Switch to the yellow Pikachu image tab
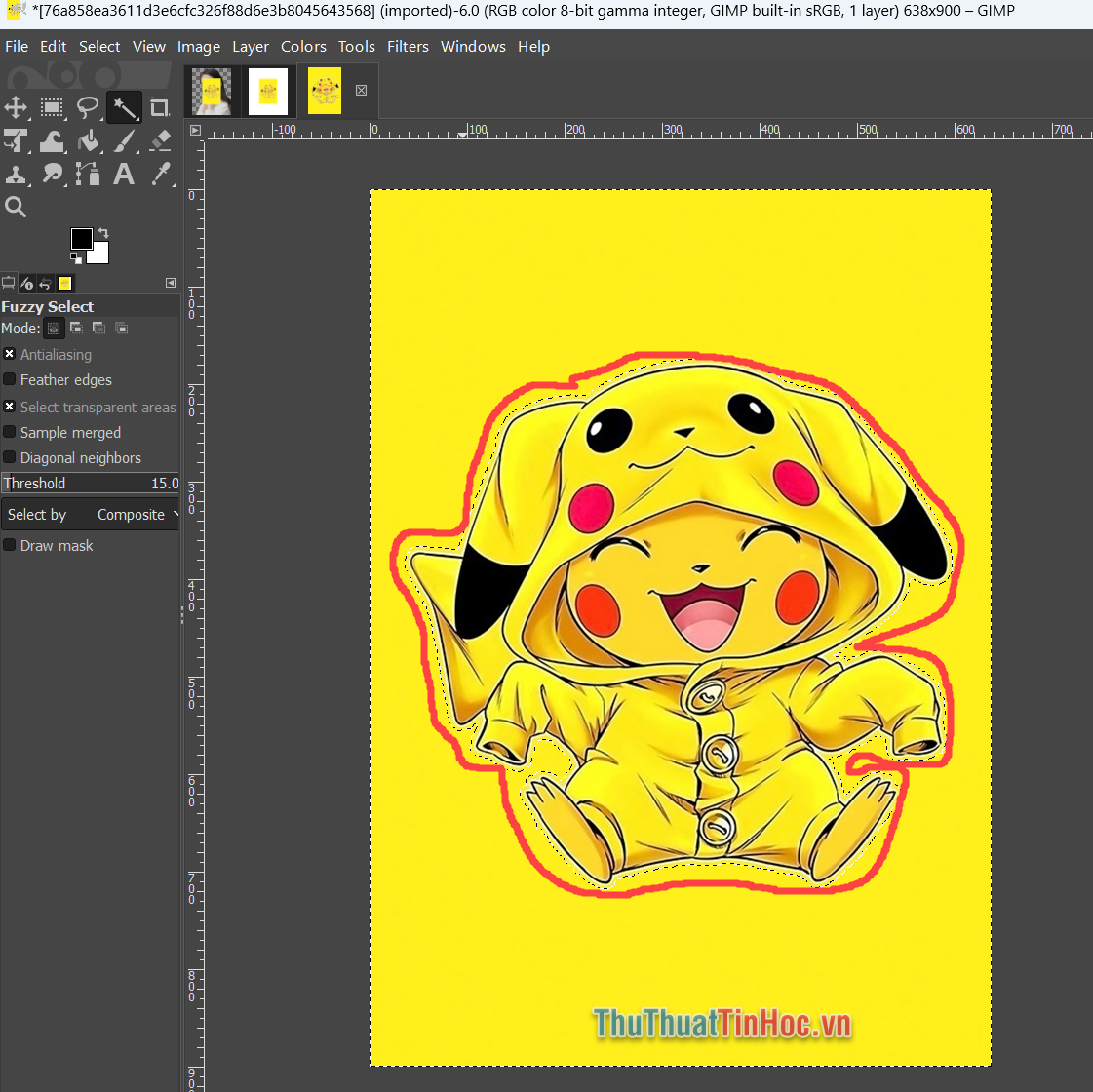The width and height of the screenshot is (1093, 1092). pos(325,91)
